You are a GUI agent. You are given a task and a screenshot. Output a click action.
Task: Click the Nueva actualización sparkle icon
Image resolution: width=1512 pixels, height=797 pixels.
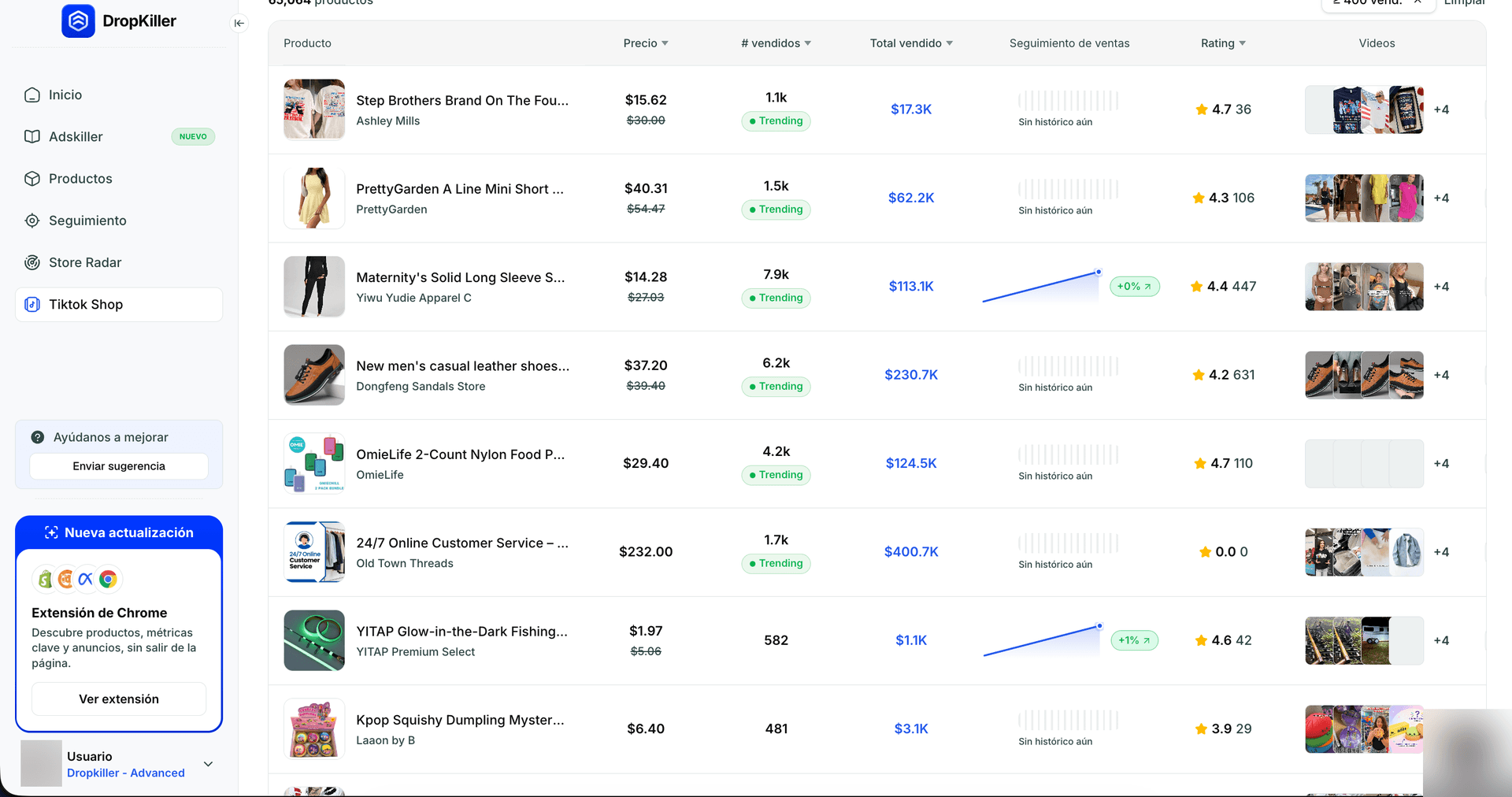coord(51,533)
